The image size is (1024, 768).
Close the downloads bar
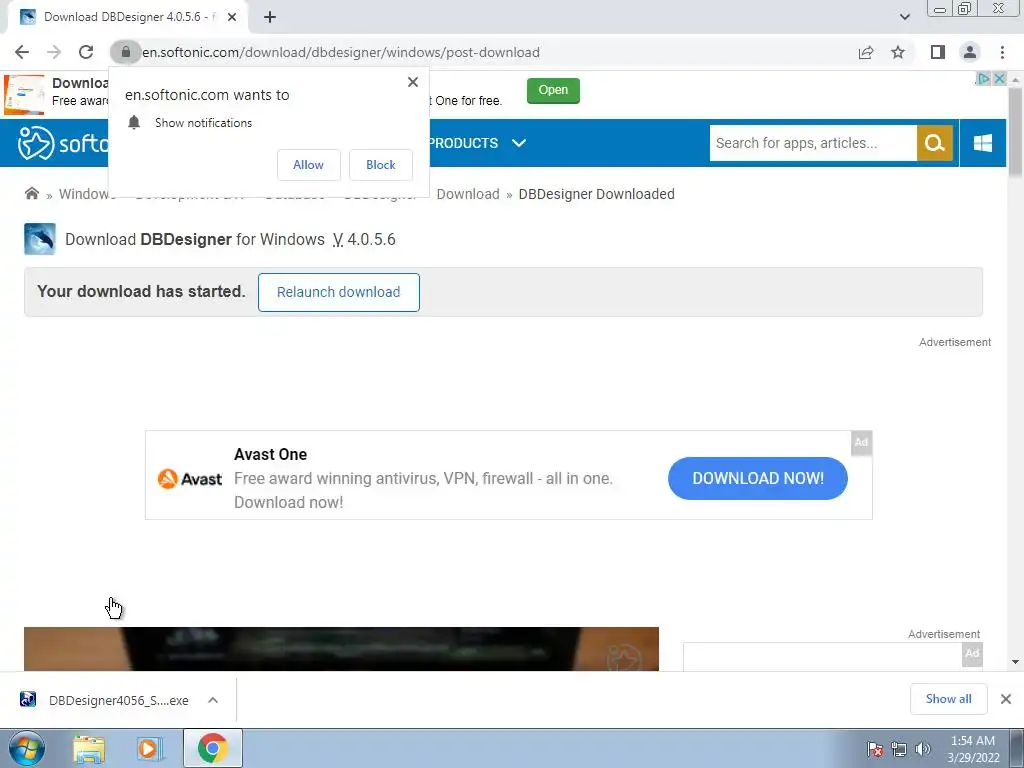1006,699
